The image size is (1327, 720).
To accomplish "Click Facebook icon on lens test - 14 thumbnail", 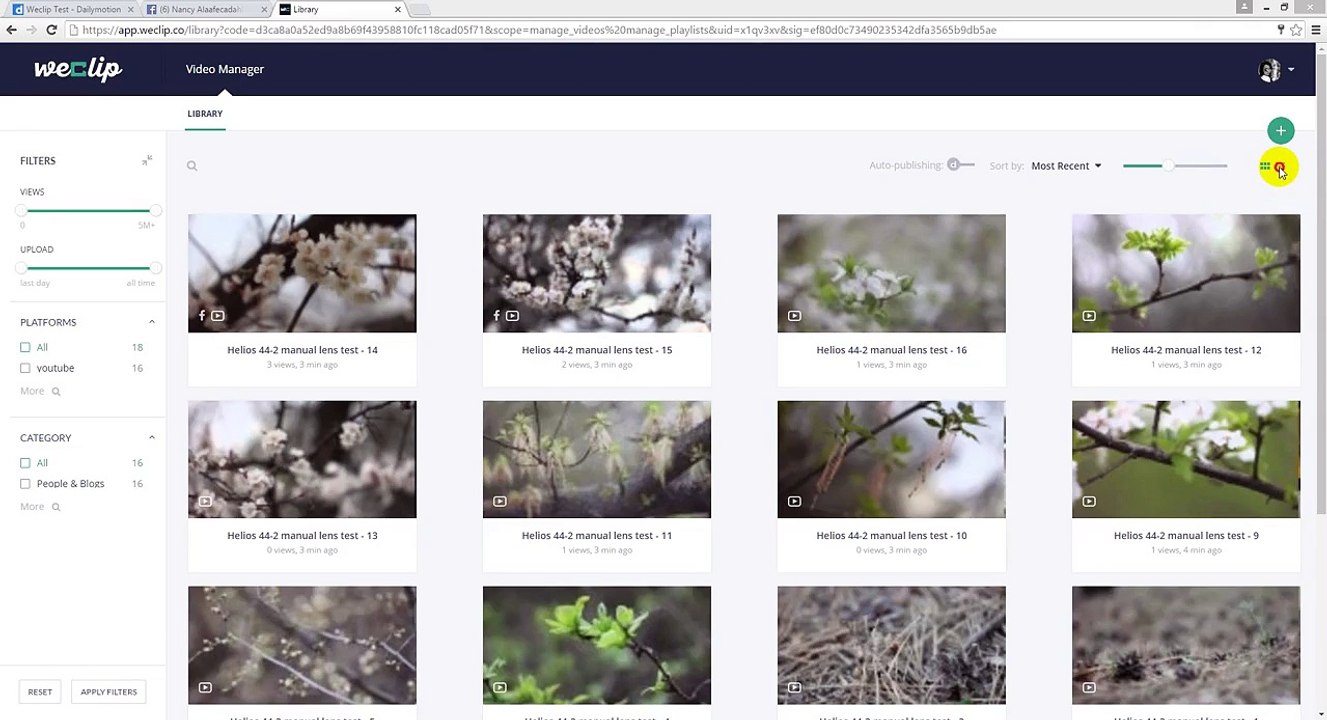I will click(x=202, y=316).
